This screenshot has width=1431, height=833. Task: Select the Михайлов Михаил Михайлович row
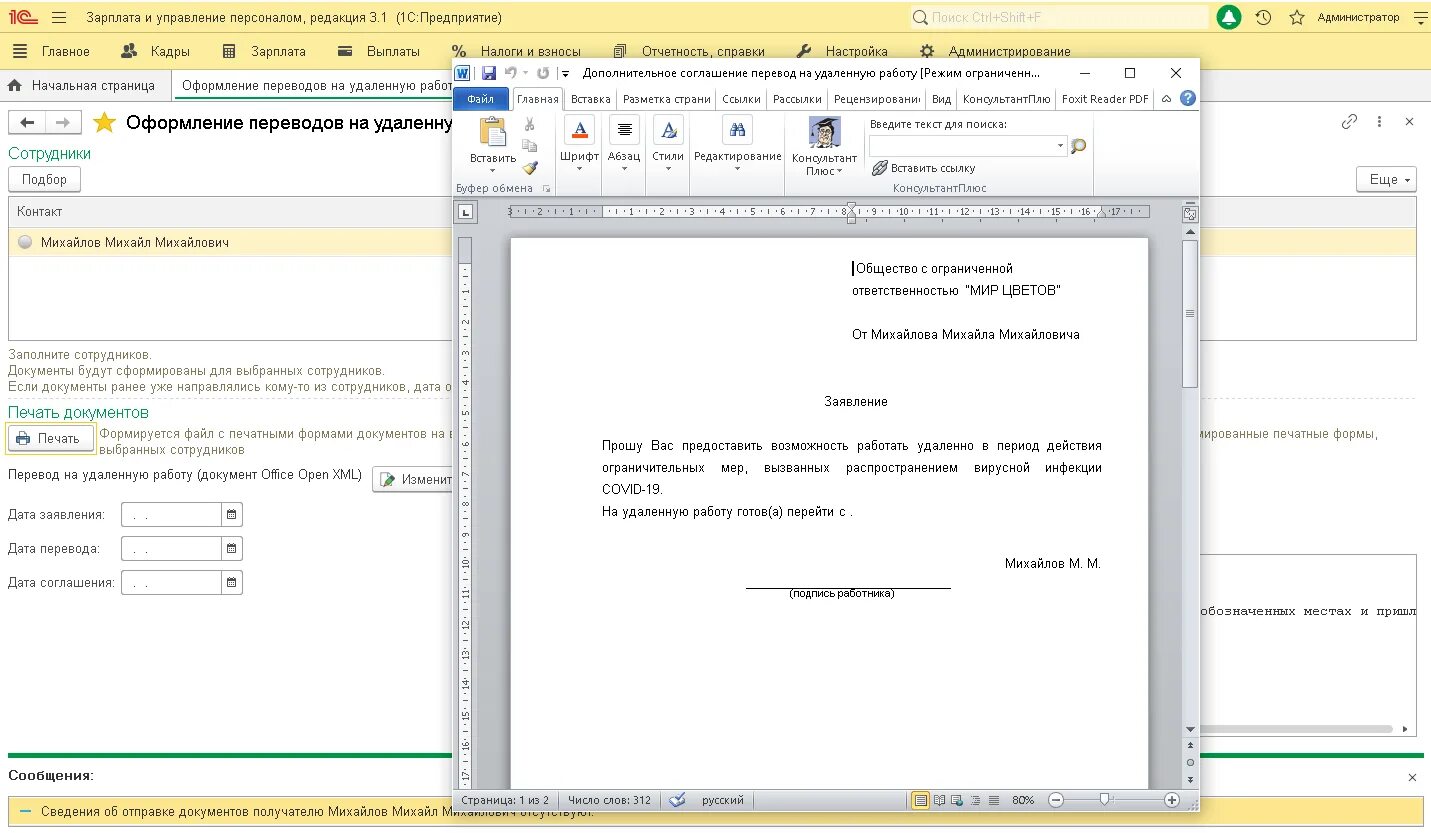coord(231,242)
